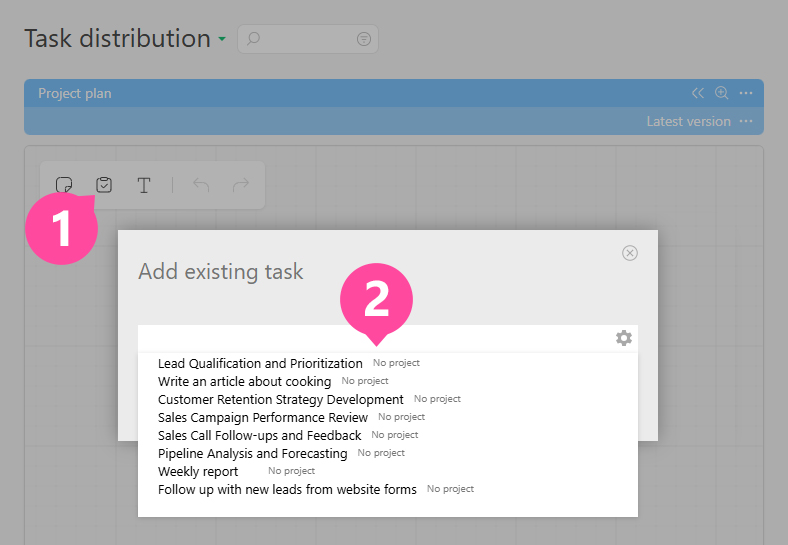Viewport: 788px width, 545px height.
Task: Click the undo arrow icon
Action: point(201,185)
